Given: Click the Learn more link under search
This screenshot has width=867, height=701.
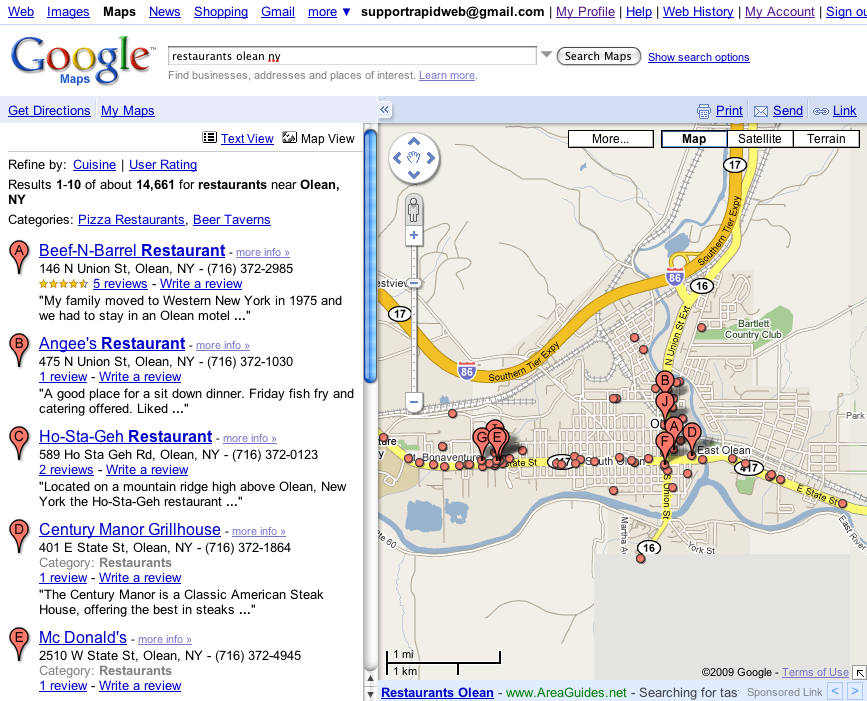Looking at the screenshot, I should (447, 75).
